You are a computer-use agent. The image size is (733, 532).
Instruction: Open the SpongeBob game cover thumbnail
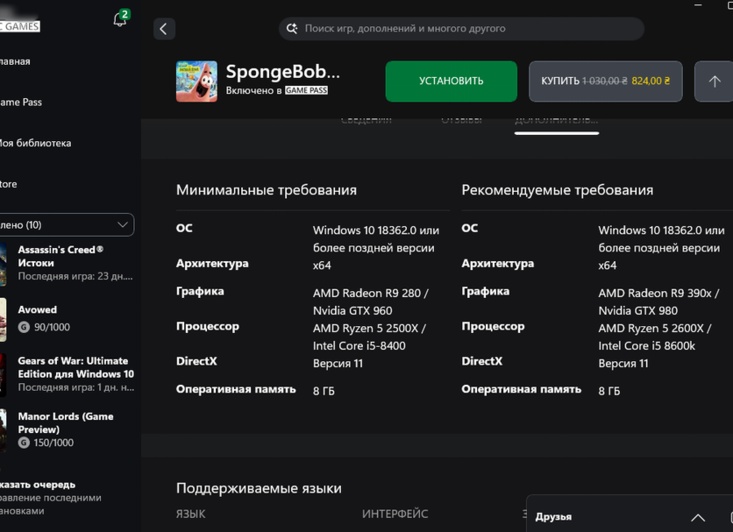click(x=196, y=81)
